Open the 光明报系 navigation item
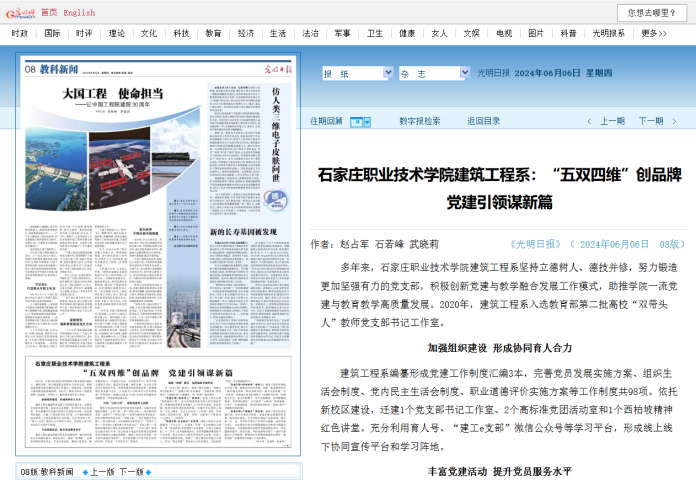Screen dimensions: 696x491 click(608, 33)
